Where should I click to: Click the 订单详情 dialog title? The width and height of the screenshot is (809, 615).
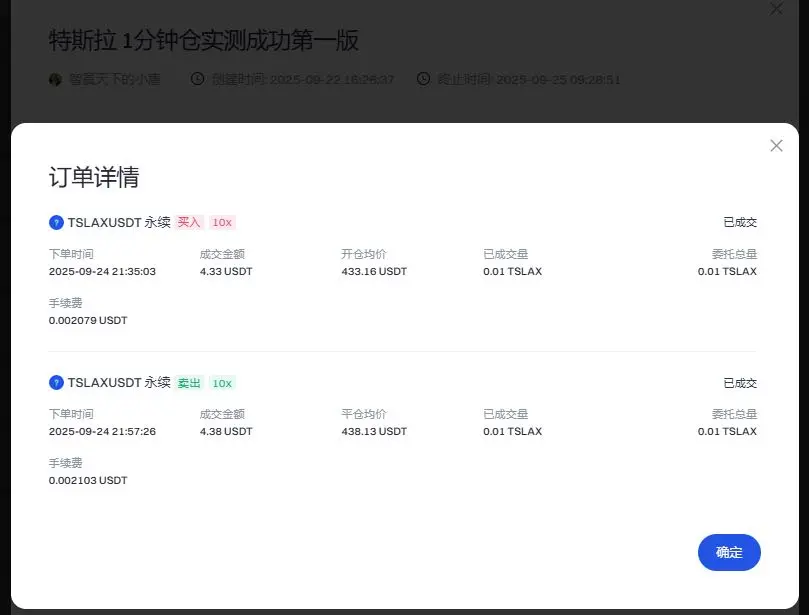(94, 177)
